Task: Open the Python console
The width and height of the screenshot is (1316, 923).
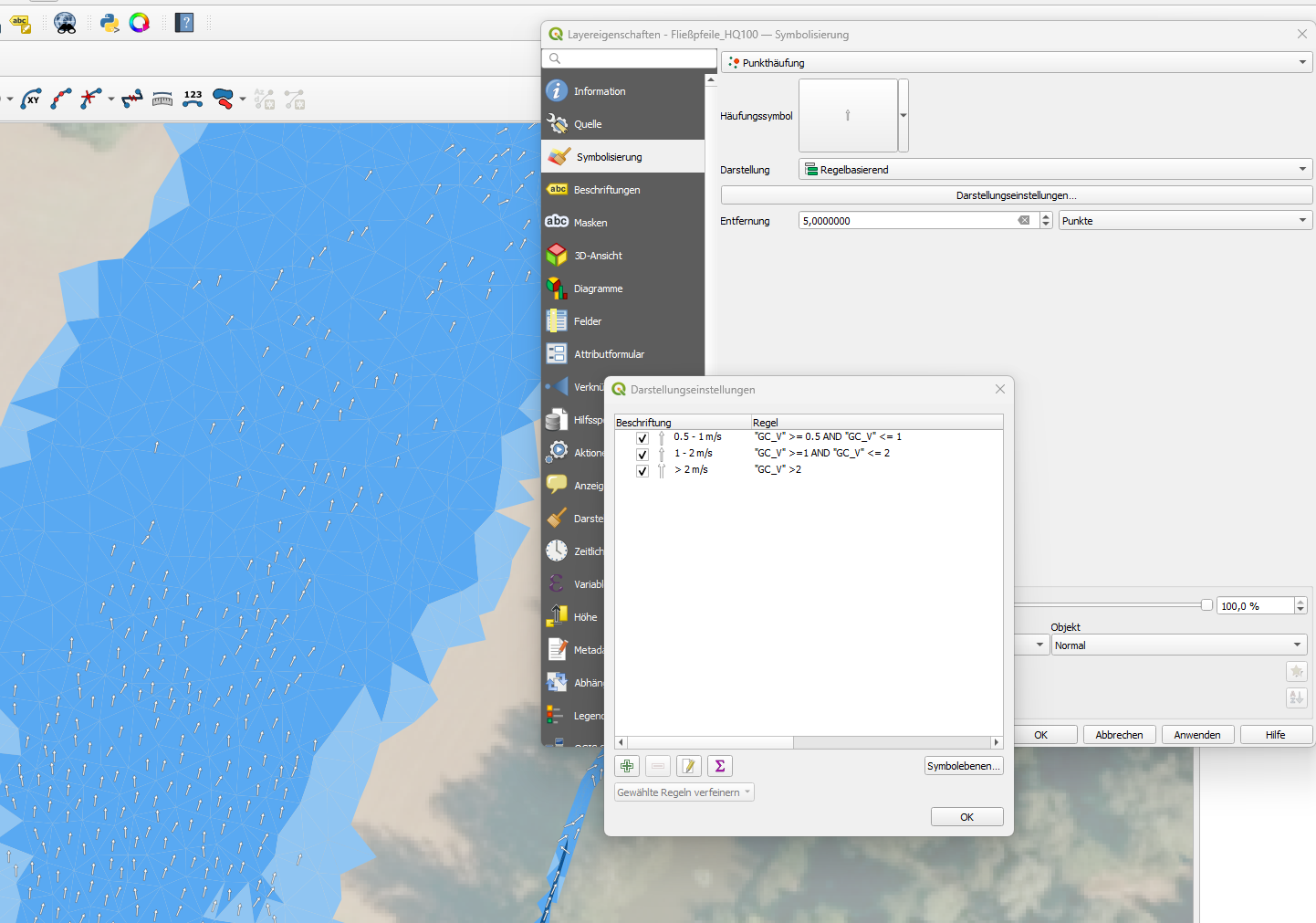Action: pyautogui.click(x=110, y=23)
